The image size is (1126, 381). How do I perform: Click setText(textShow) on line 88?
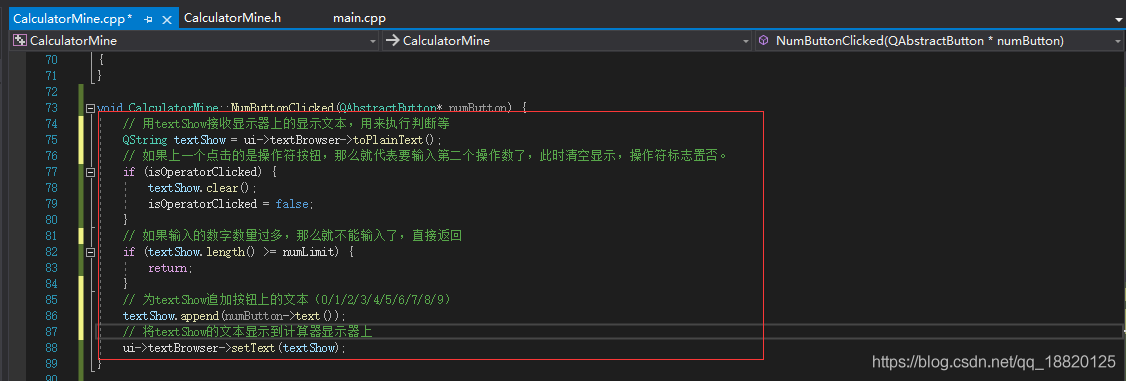(289, 348)
